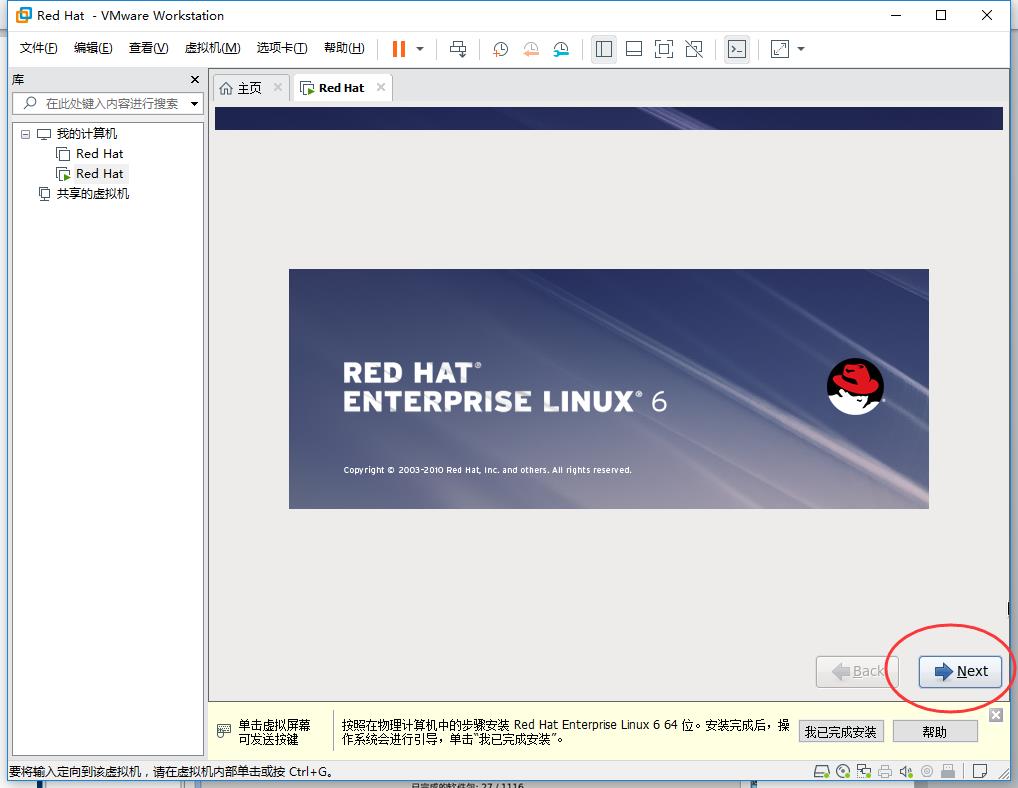The width and height of the screenshot is (1018, 788).
Task: Revert to previous snapshot icon
Action: coord(530,49)
